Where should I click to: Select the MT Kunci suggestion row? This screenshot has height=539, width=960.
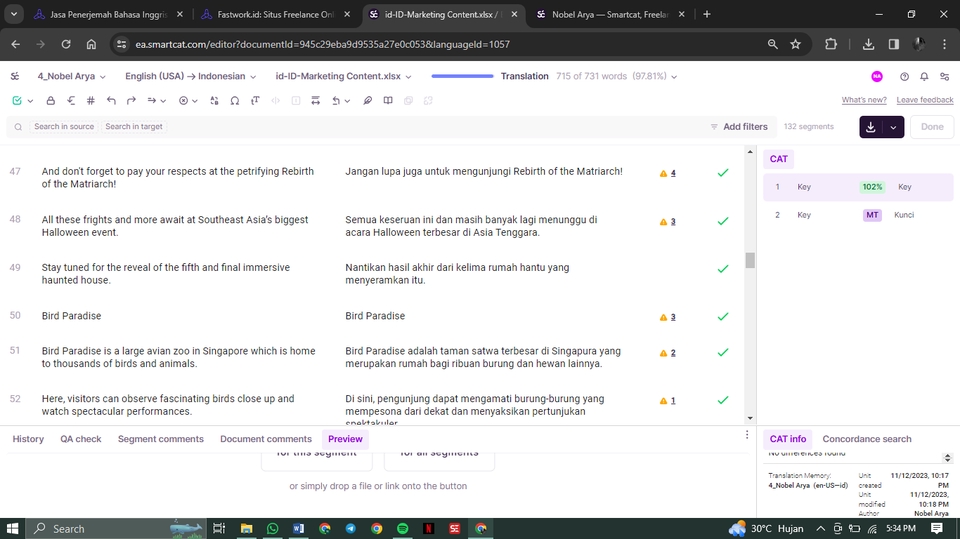click(858, 215)
